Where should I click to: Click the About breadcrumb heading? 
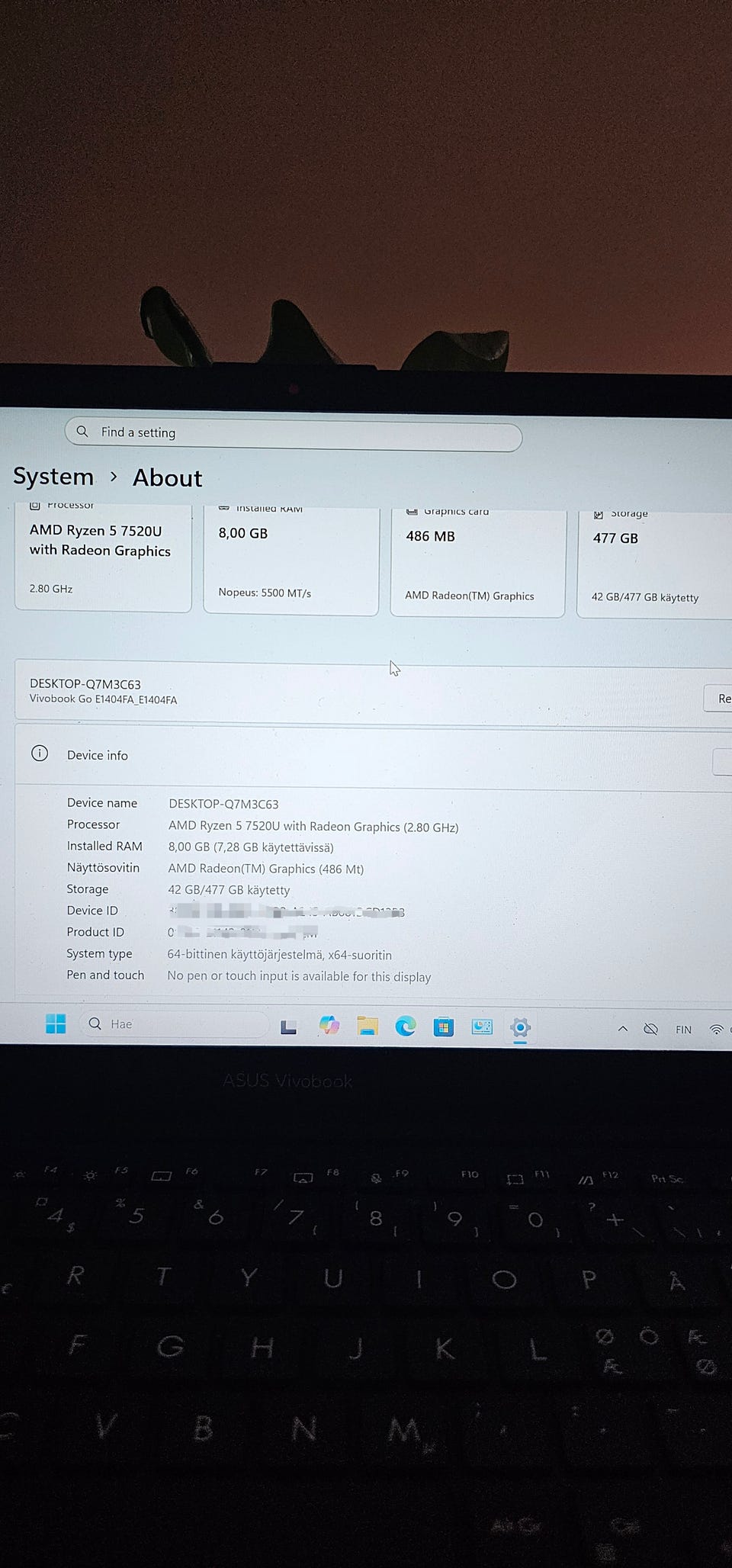click(x=168, y=478)
